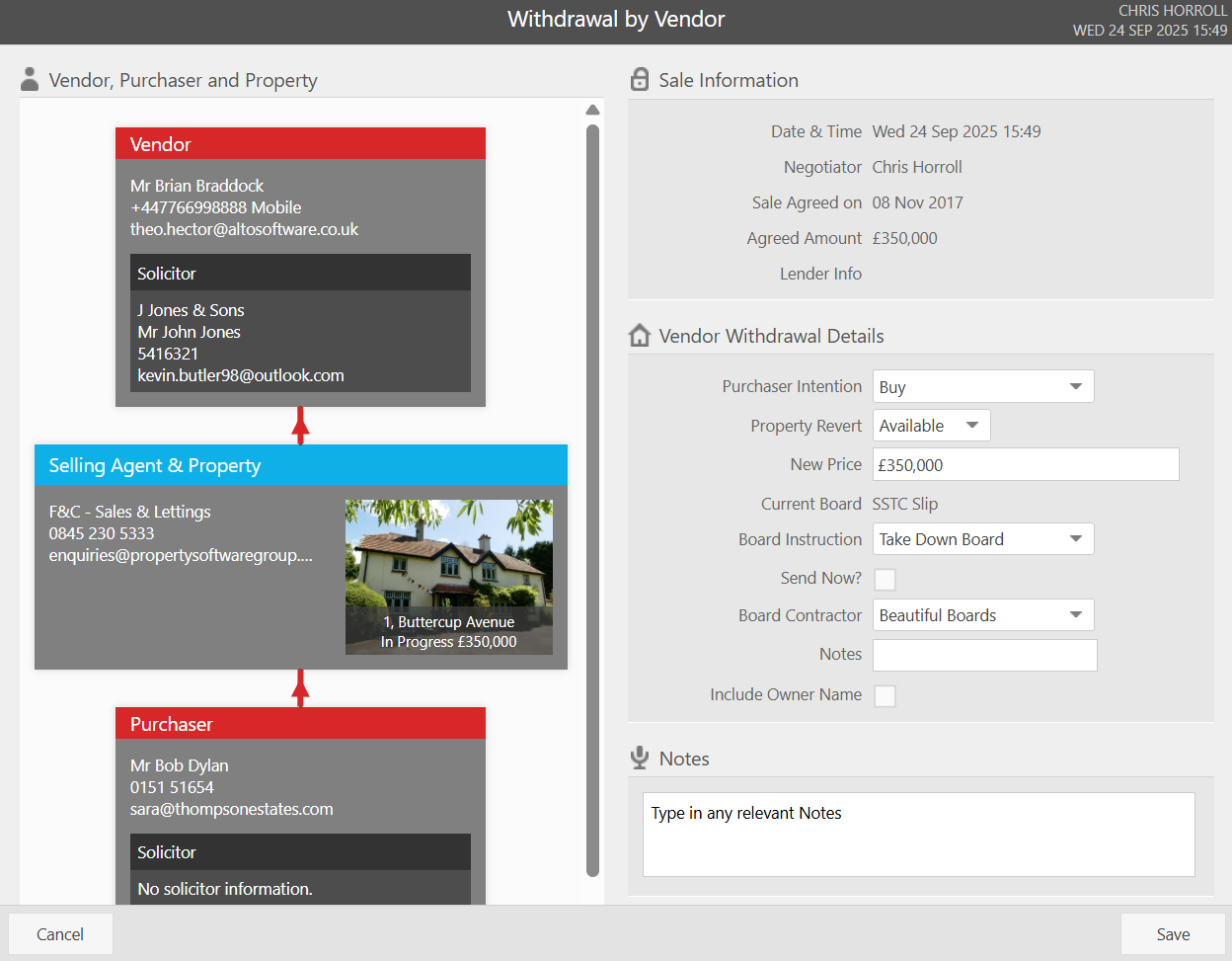Open the 1, Buttercup Avenue property thumbnail
The height and width of the screenshot is (961, 1232).
pos(449,577)
